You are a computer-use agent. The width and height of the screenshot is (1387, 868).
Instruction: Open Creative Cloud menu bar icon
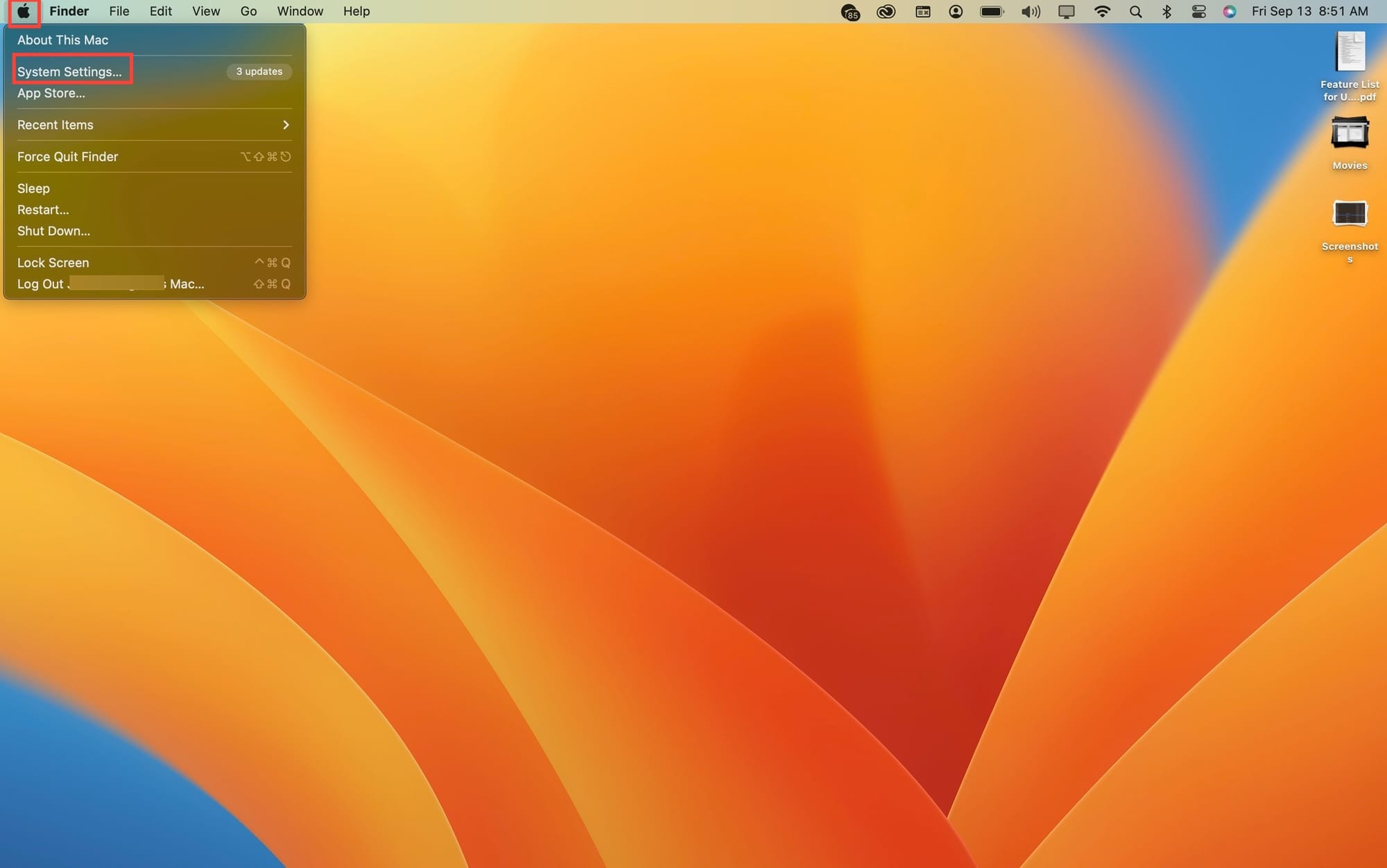tap(886, 12)
